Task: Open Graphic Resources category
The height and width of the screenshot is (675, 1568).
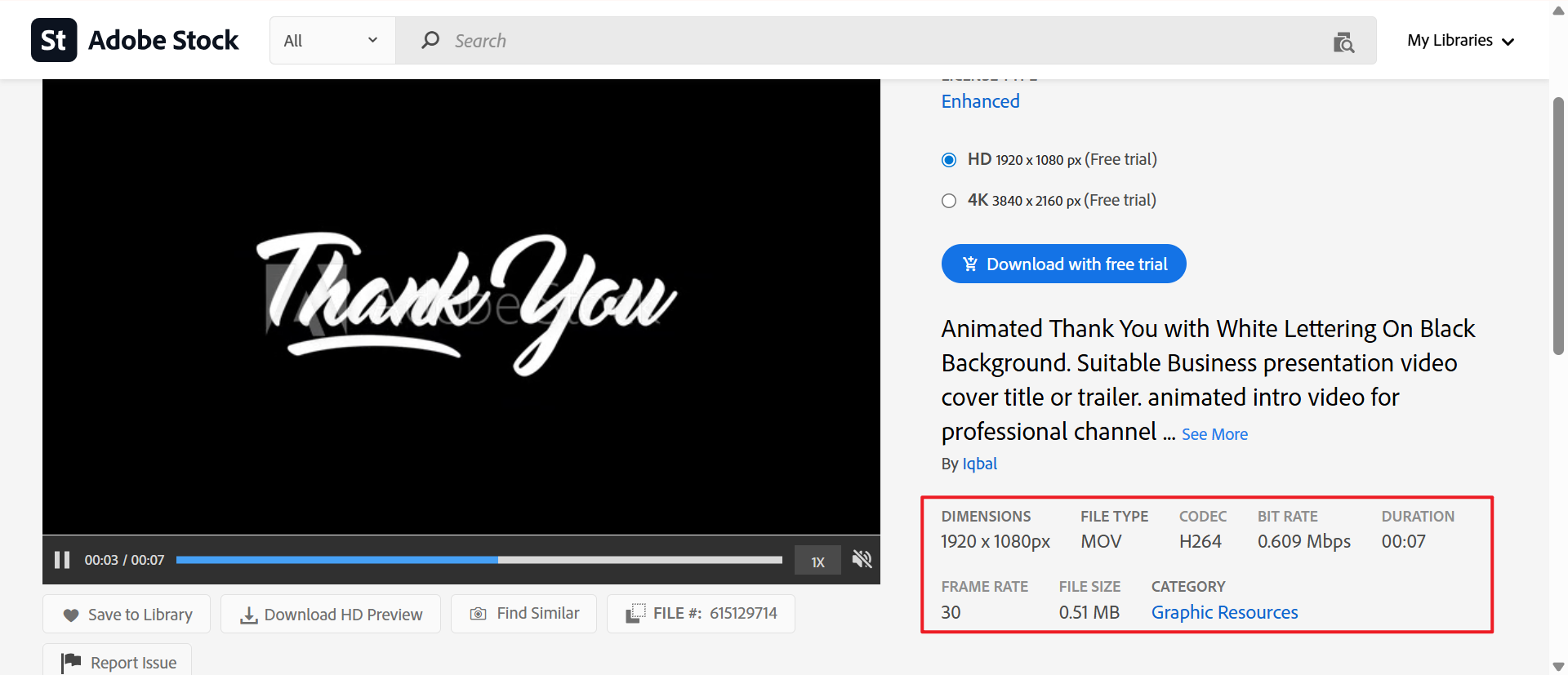Action: click(1224, 612)
